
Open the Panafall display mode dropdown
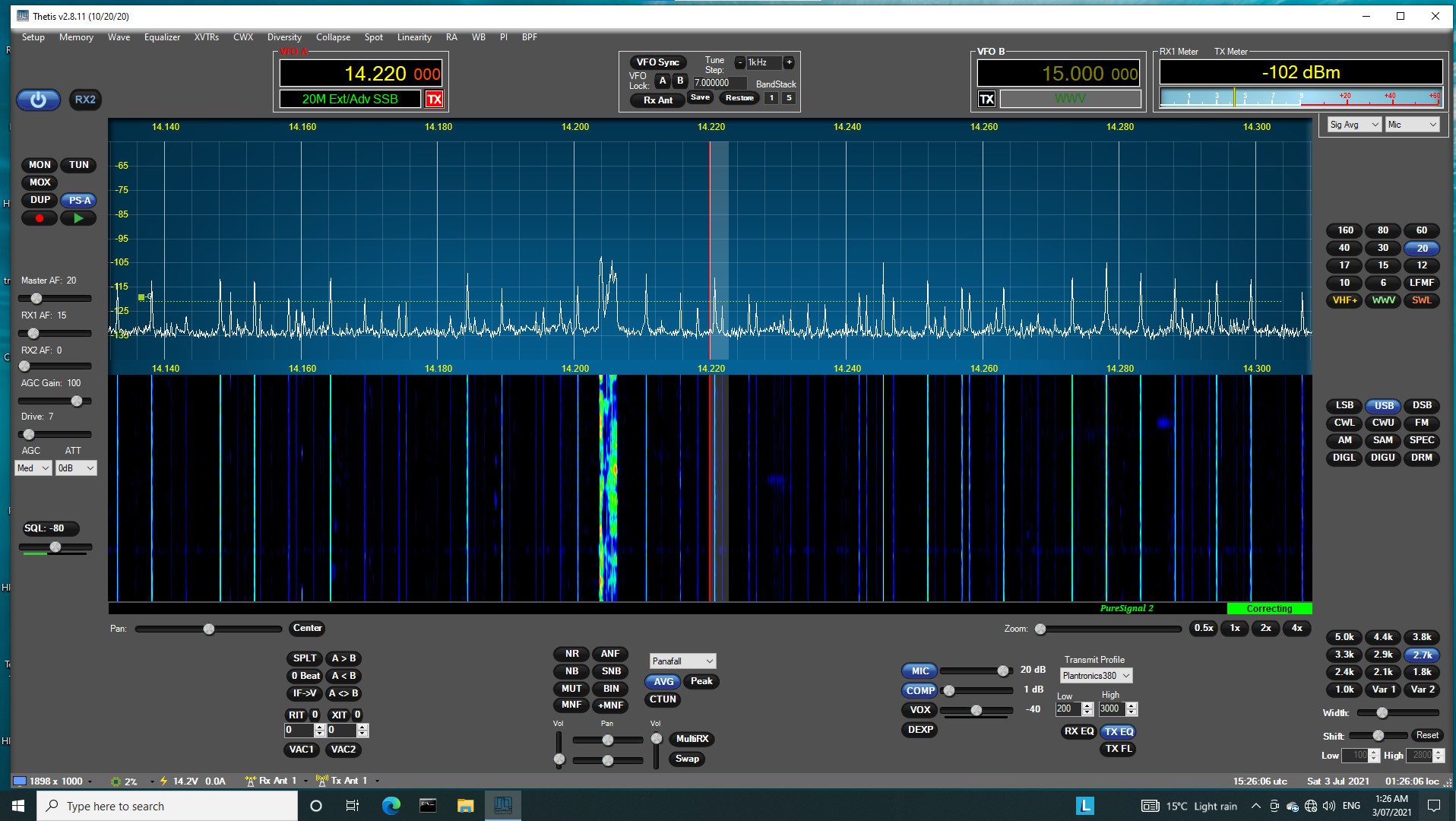click(x=682, y=661)
